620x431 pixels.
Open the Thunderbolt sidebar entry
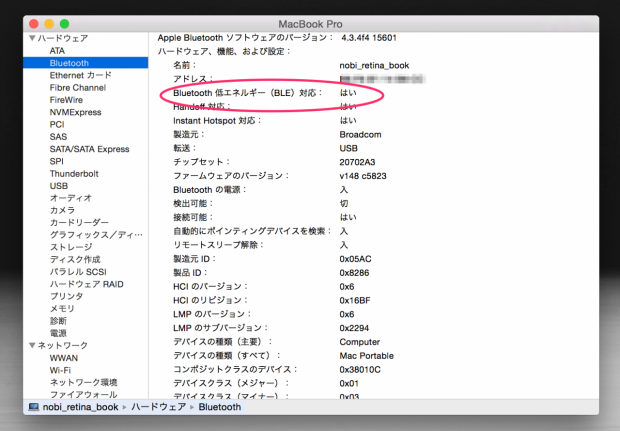[74, 173]
